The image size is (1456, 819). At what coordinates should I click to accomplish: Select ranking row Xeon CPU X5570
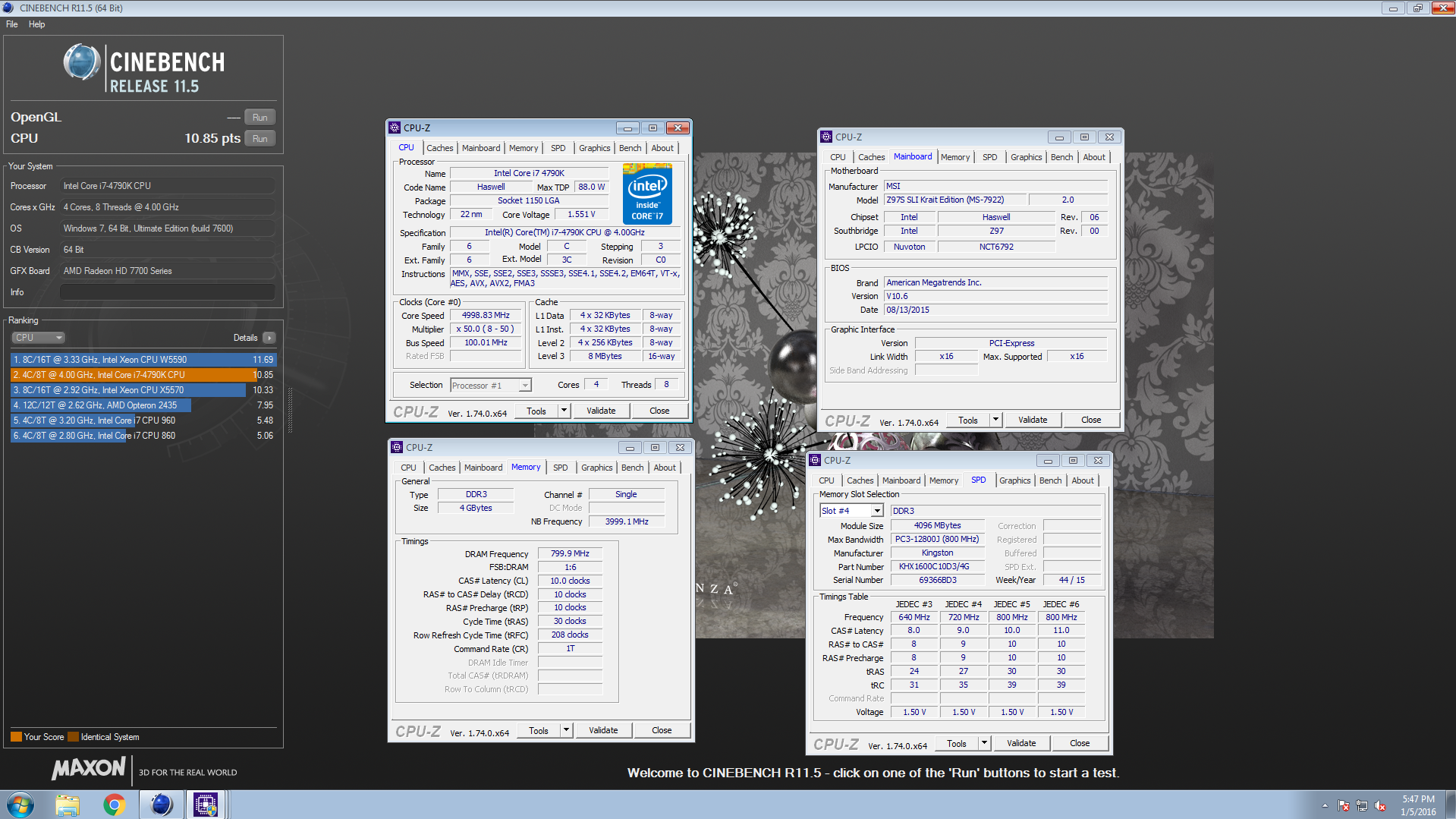[x=143, y=390]
